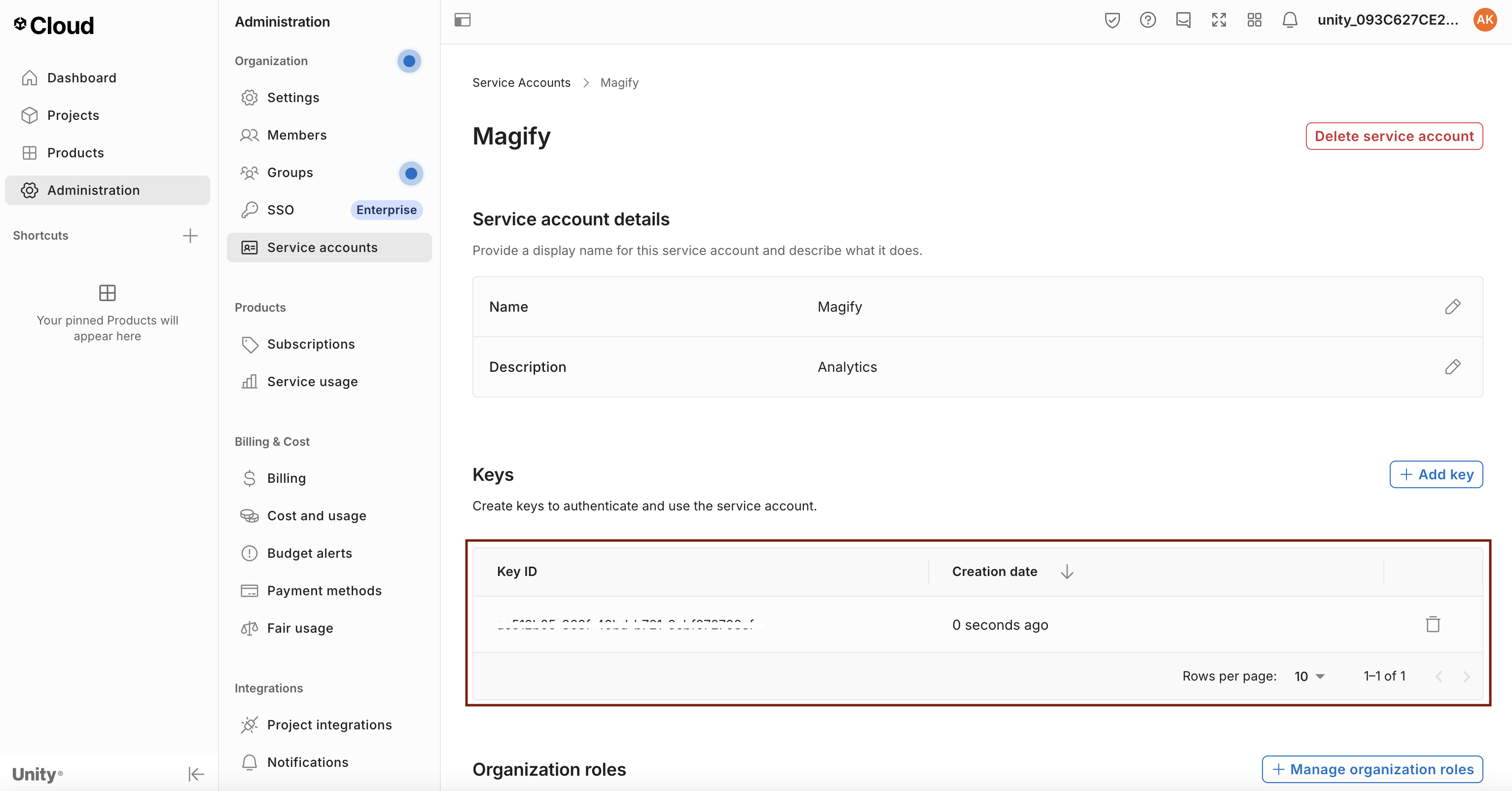Screen dimensions: 1512x791
Task: Click the Add key button
Action: point(1436,474)
